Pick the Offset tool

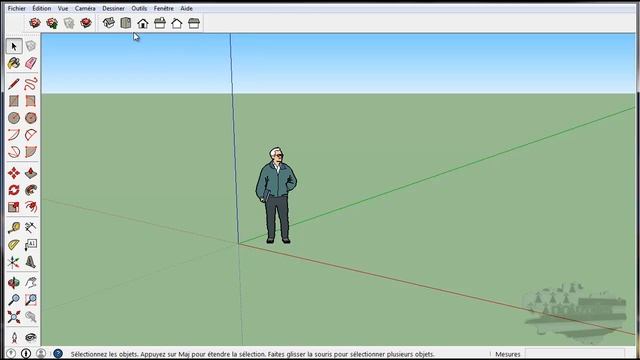[31, 207]
